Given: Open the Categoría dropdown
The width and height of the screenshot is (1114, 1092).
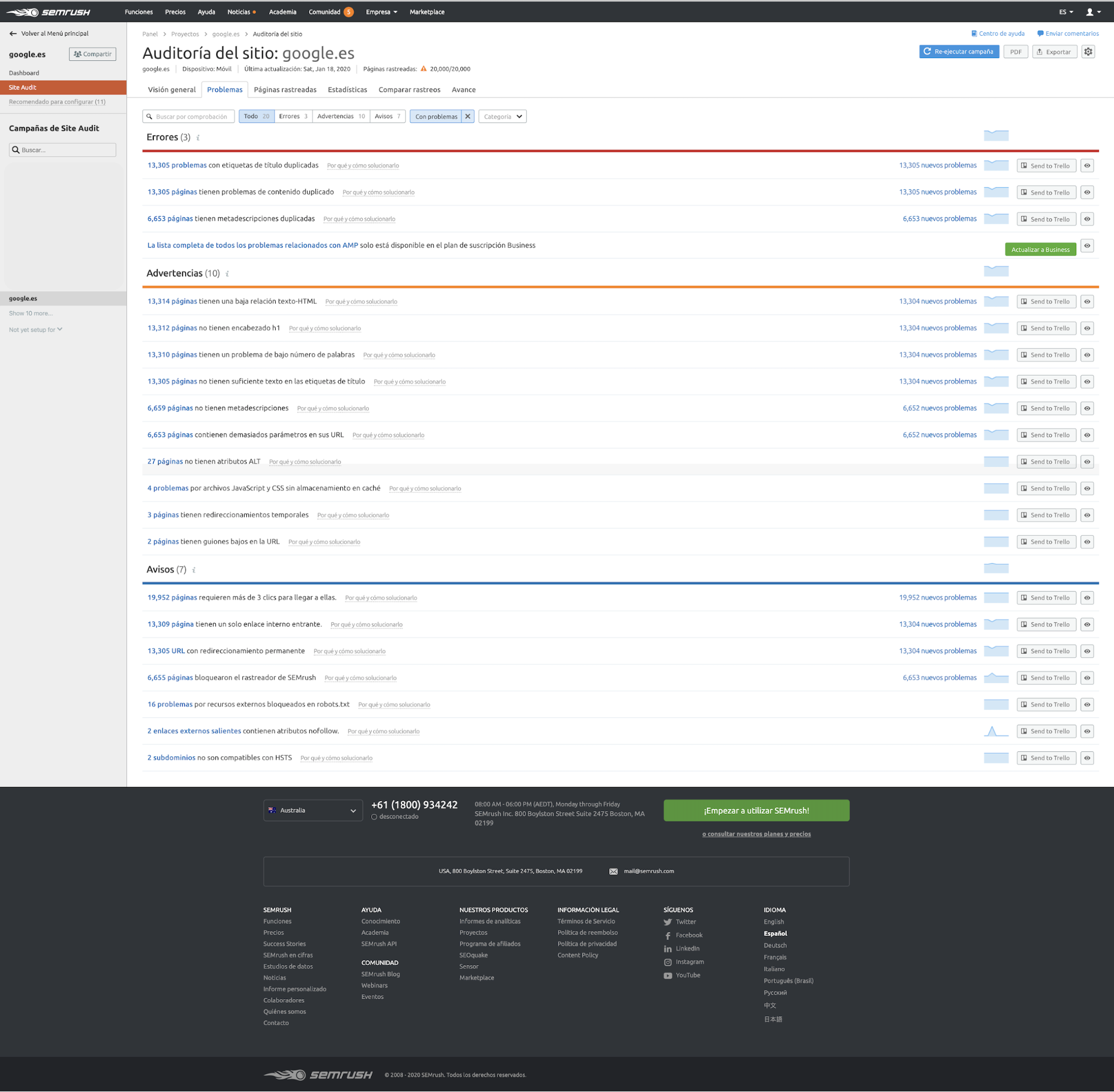Looking at the screenshot, I should 502,117.
